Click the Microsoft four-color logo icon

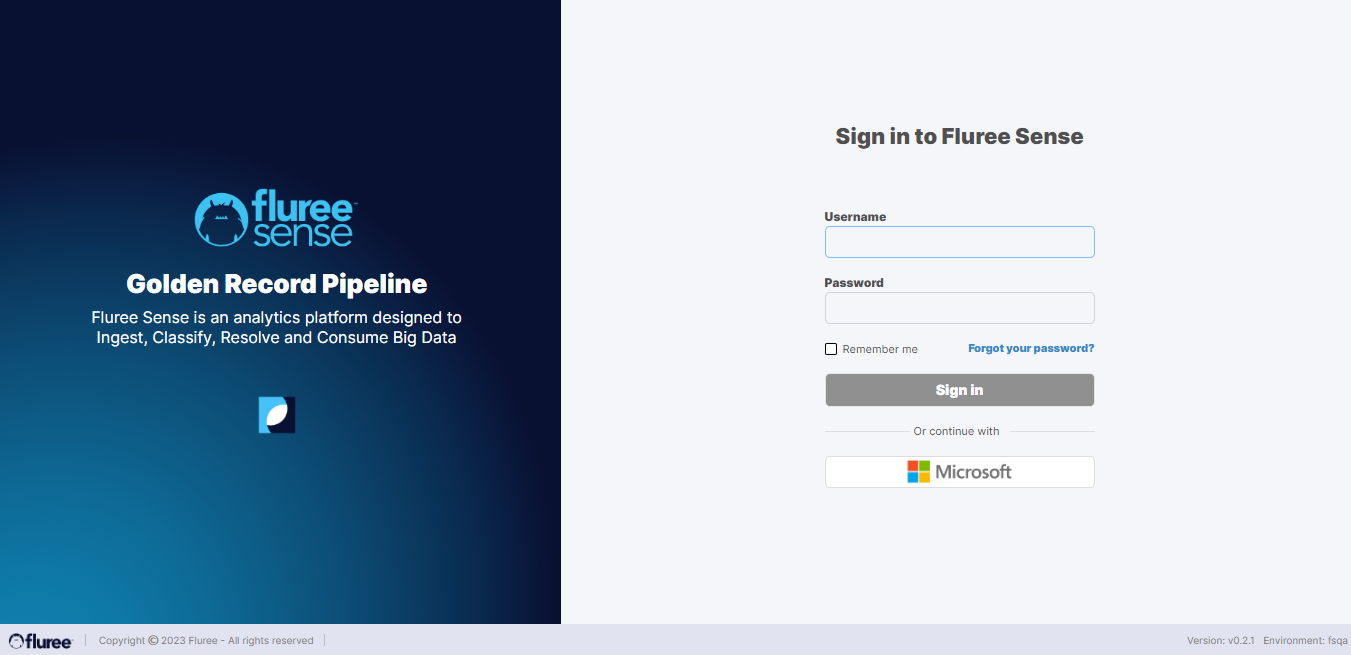point(918,472)
